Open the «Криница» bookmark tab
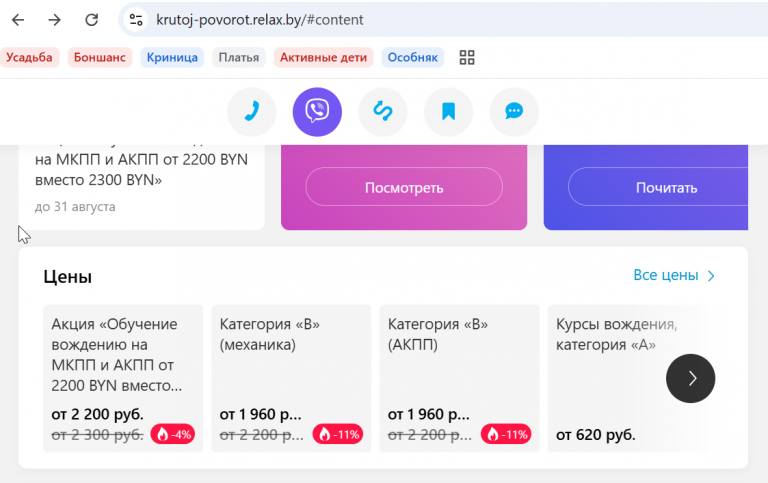Viewport: 768px width, 483px height. click(x=172, y=57)
